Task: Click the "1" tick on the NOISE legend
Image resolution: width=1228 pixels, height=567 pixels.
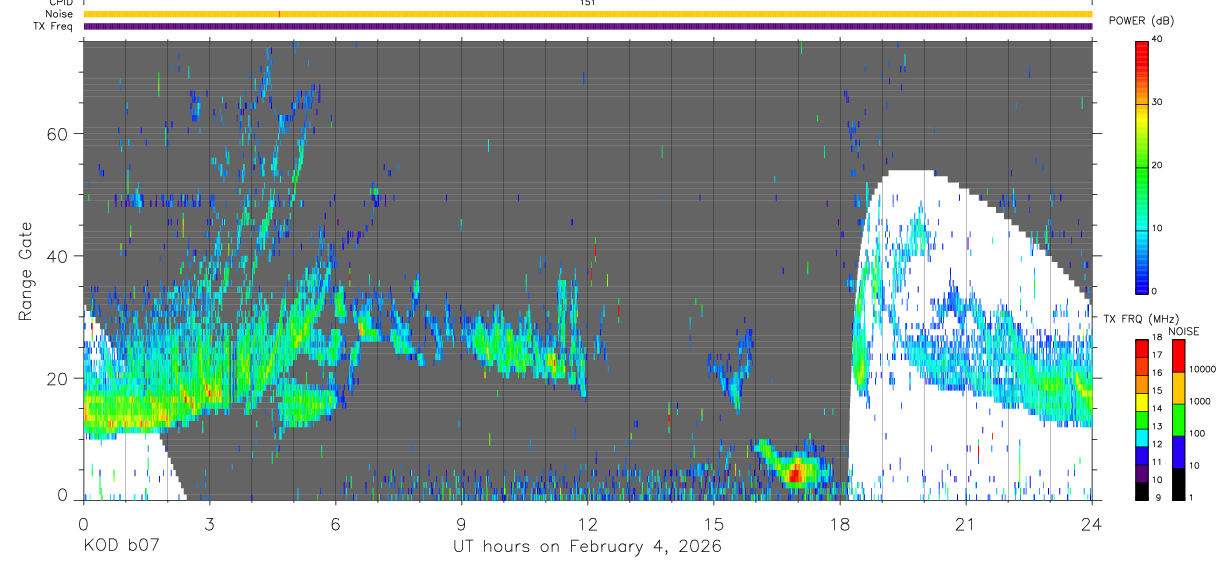Action: click(x=1191, y=497)
